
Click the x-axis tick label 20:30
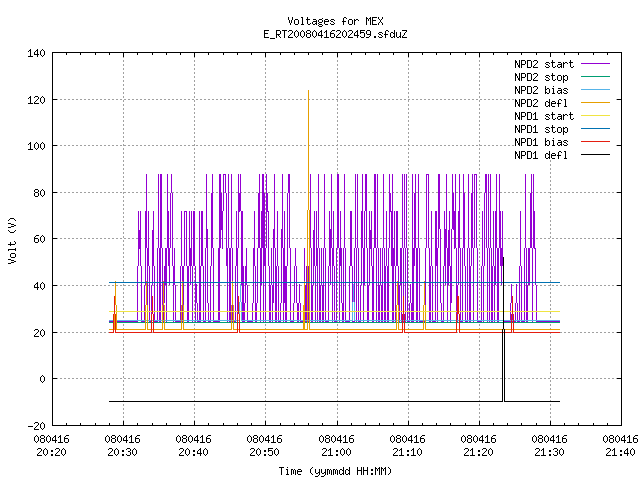[122, 452]
